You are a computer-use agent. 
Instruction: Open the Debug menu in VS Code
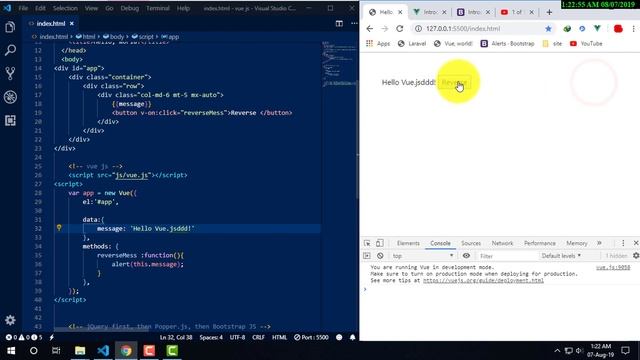coord(129,8)
